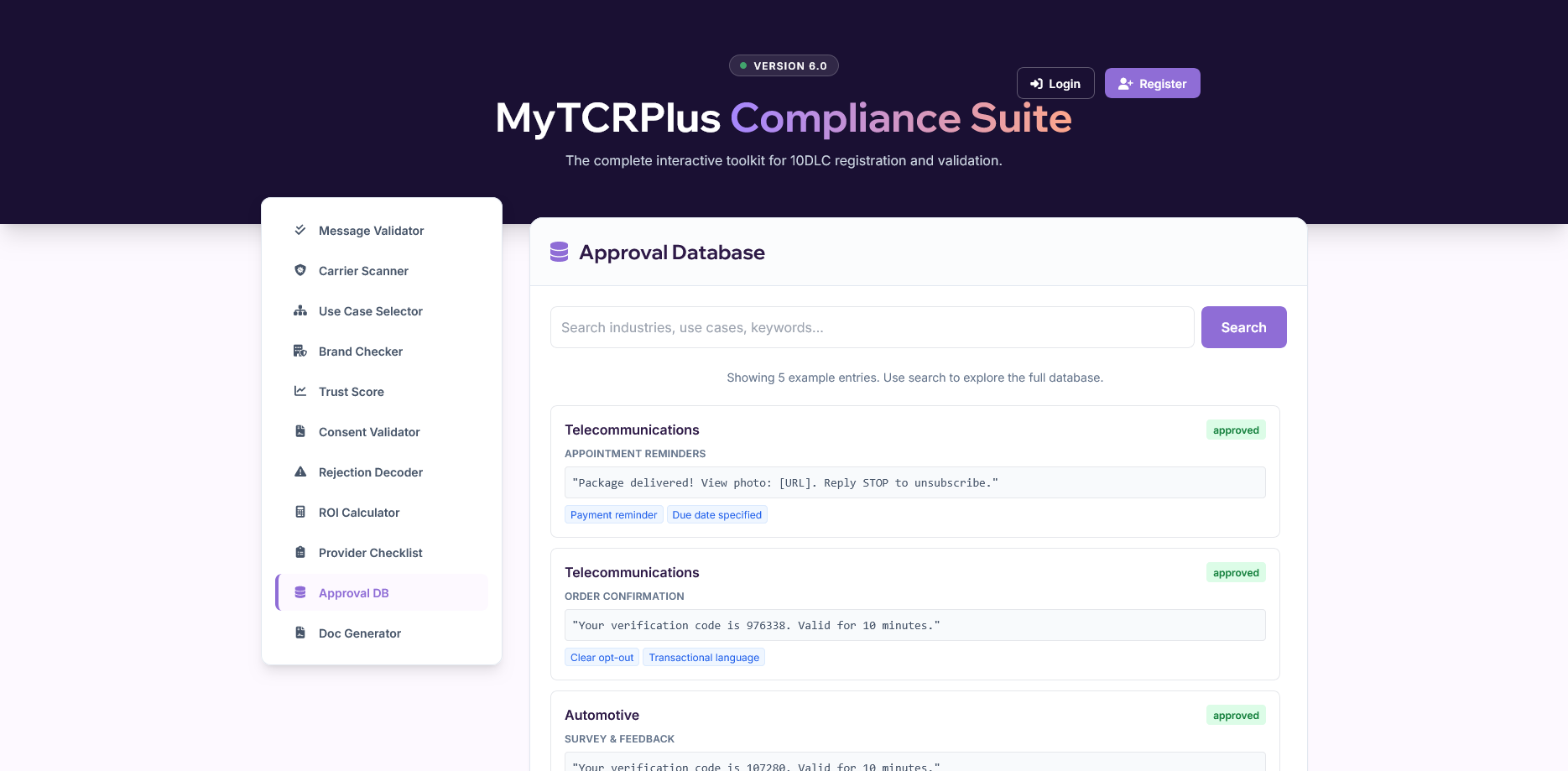Click the Trust Score chart icon
1568x771 pixels.
coord(300,391)
